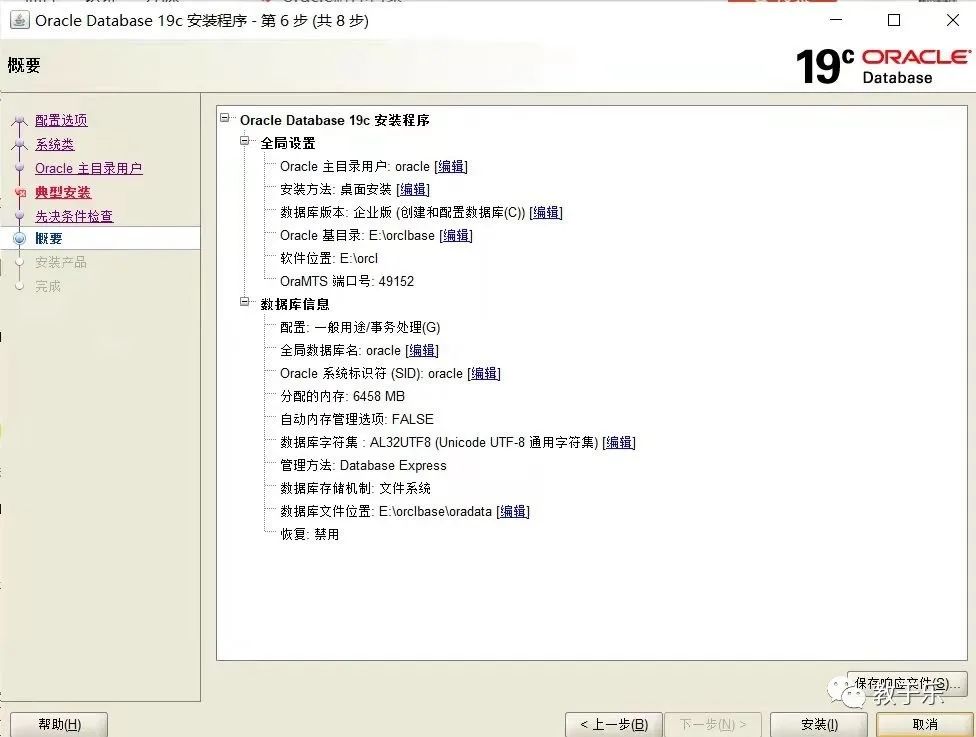
Task: Click the 完成 step in sidebar
Action: pyautogui.click(x=48, y=286)
